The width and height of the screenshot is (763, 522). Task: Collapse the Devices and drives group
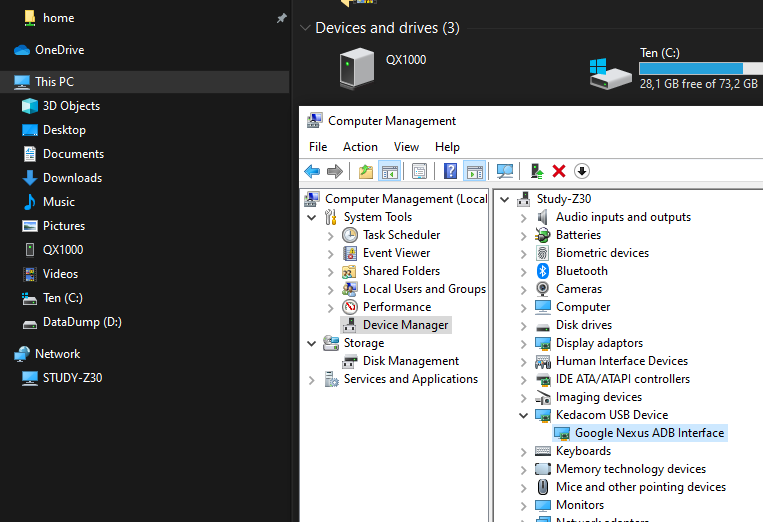305,28
